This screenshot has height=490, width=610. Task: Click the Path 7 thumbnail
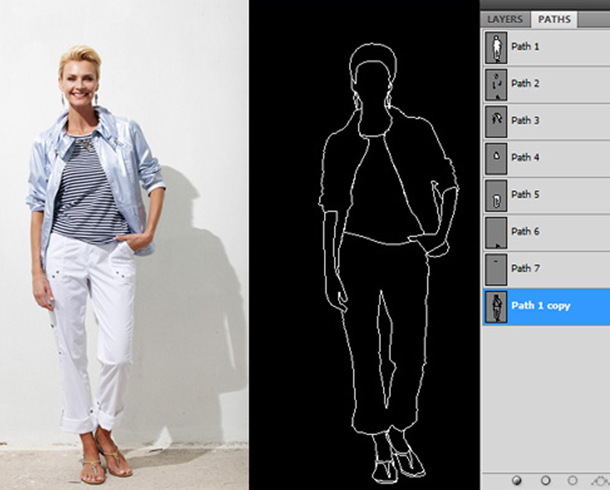pos(495,268)
